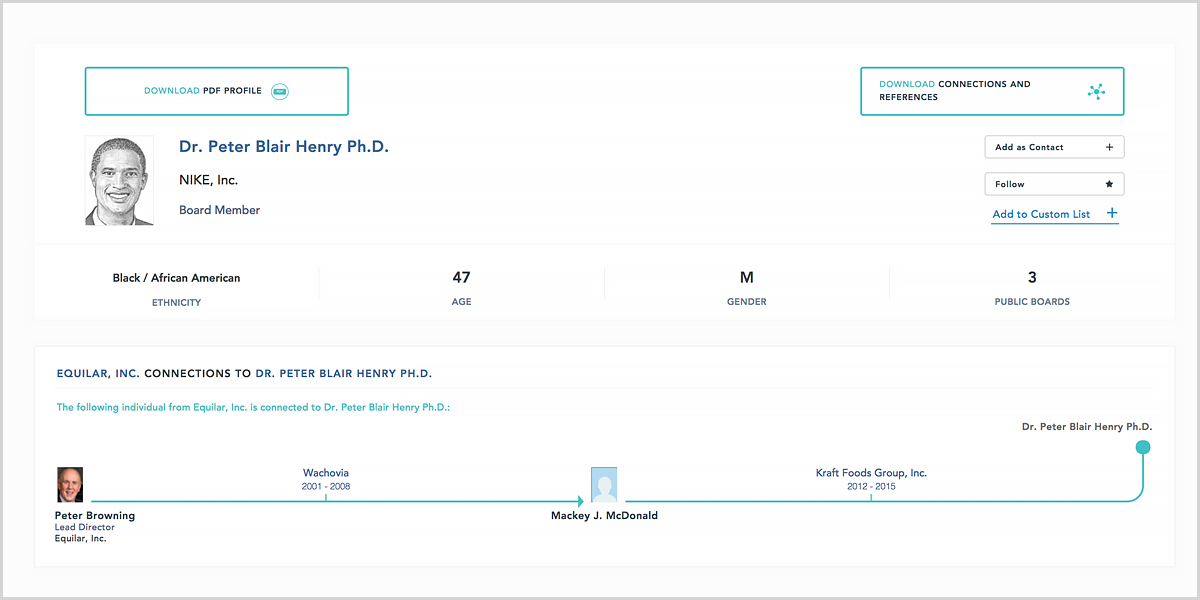Click the age value 47
The width and height of the screenshot is (1200, 600).
point(461,277)
